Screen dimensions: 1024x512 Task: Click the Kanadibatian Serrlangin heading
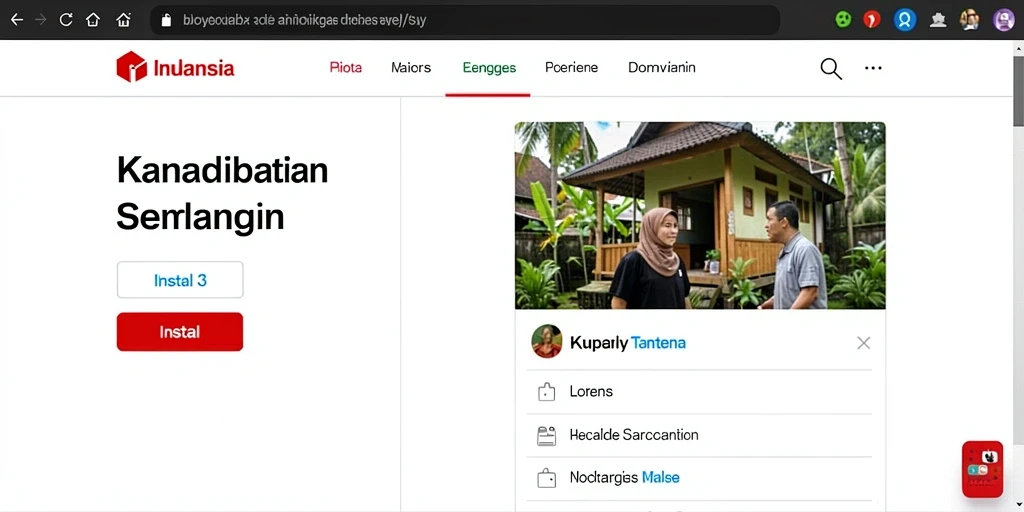coord(222,194)
